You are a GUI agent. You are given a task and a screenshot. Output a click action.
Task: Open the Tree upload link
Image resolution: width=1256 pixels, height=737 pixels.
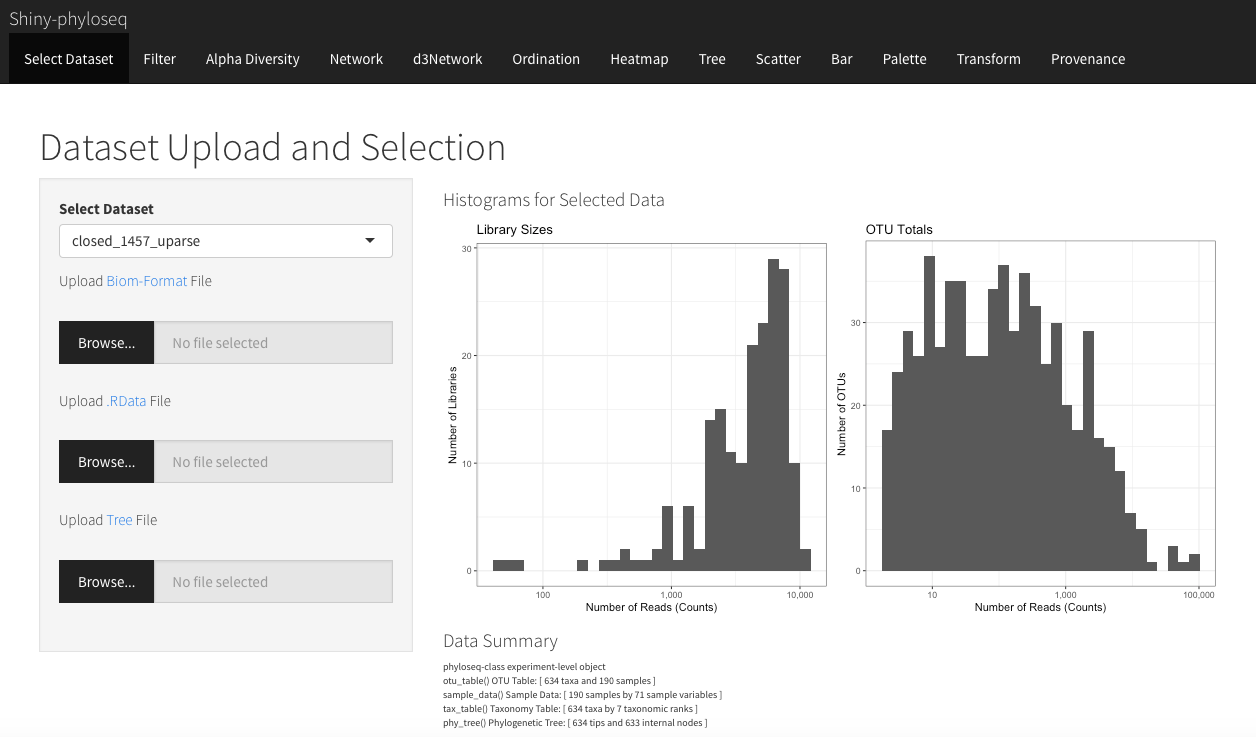pyautogui.click(x=119, y=520)
